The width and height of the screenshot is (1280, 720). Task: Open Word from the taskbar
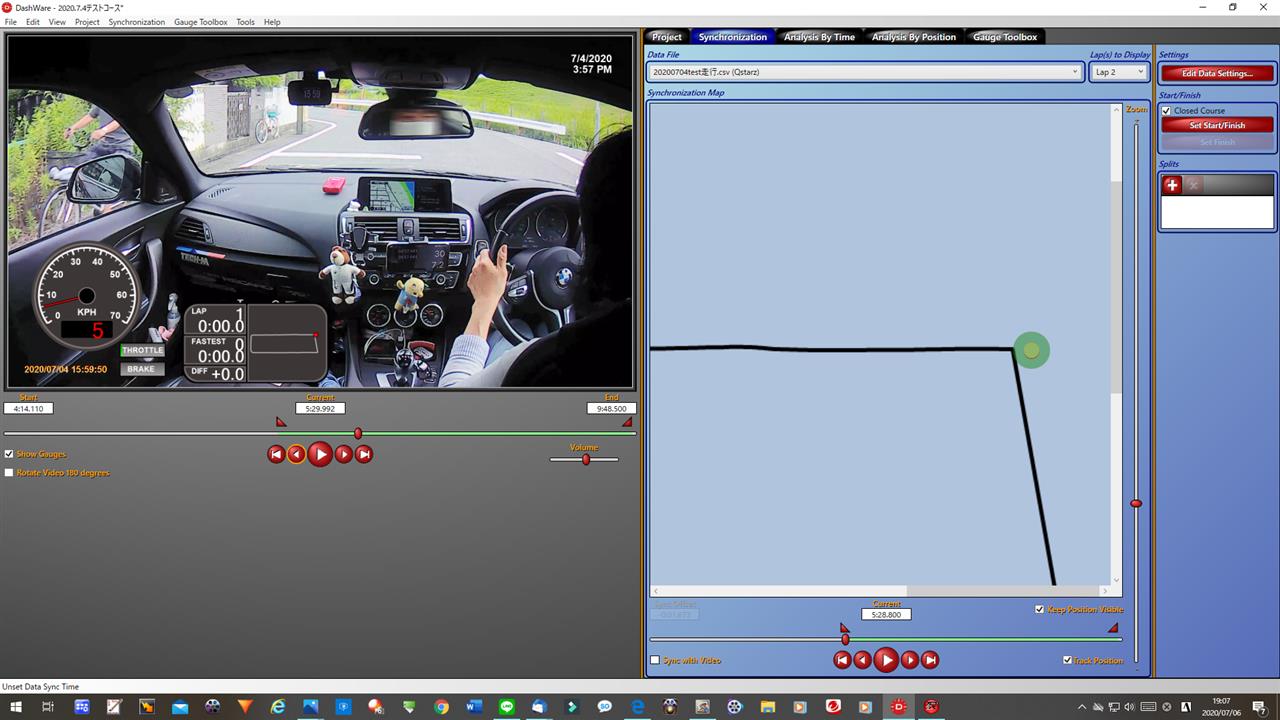[x=474, y=706]
